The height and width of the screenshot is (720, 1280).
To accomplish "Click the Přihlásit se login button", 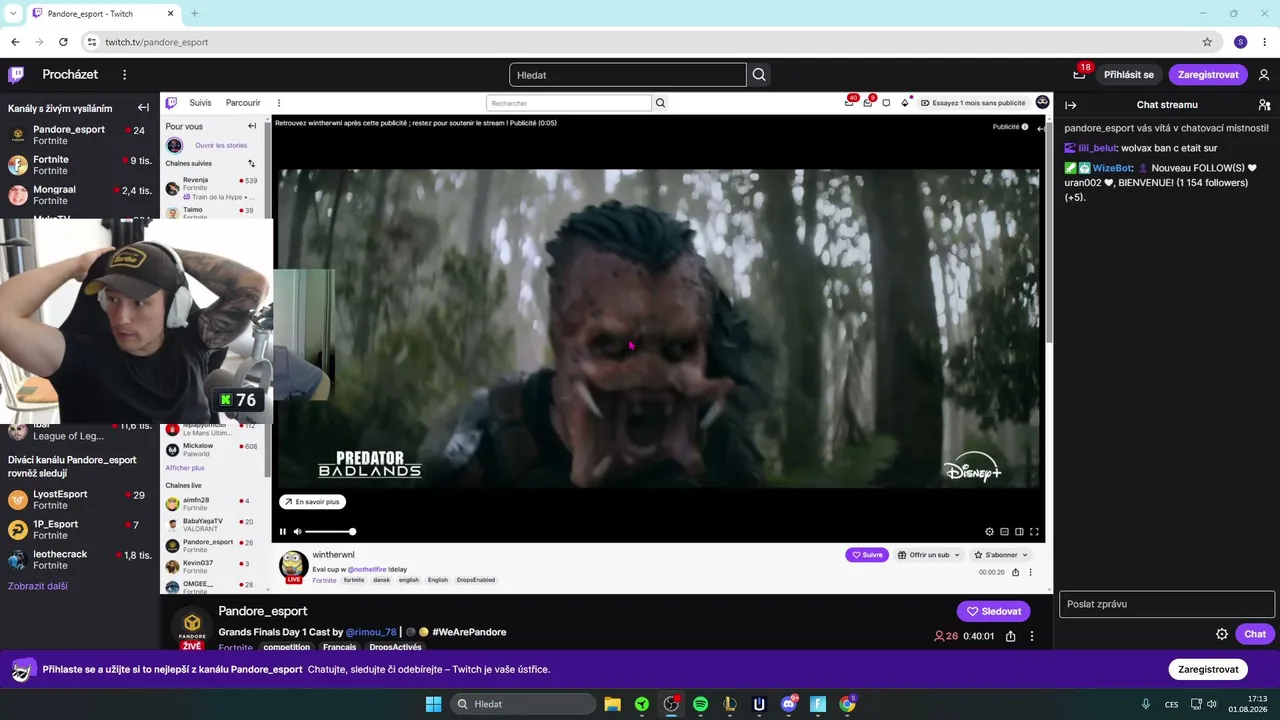I will pos(1129,75).
